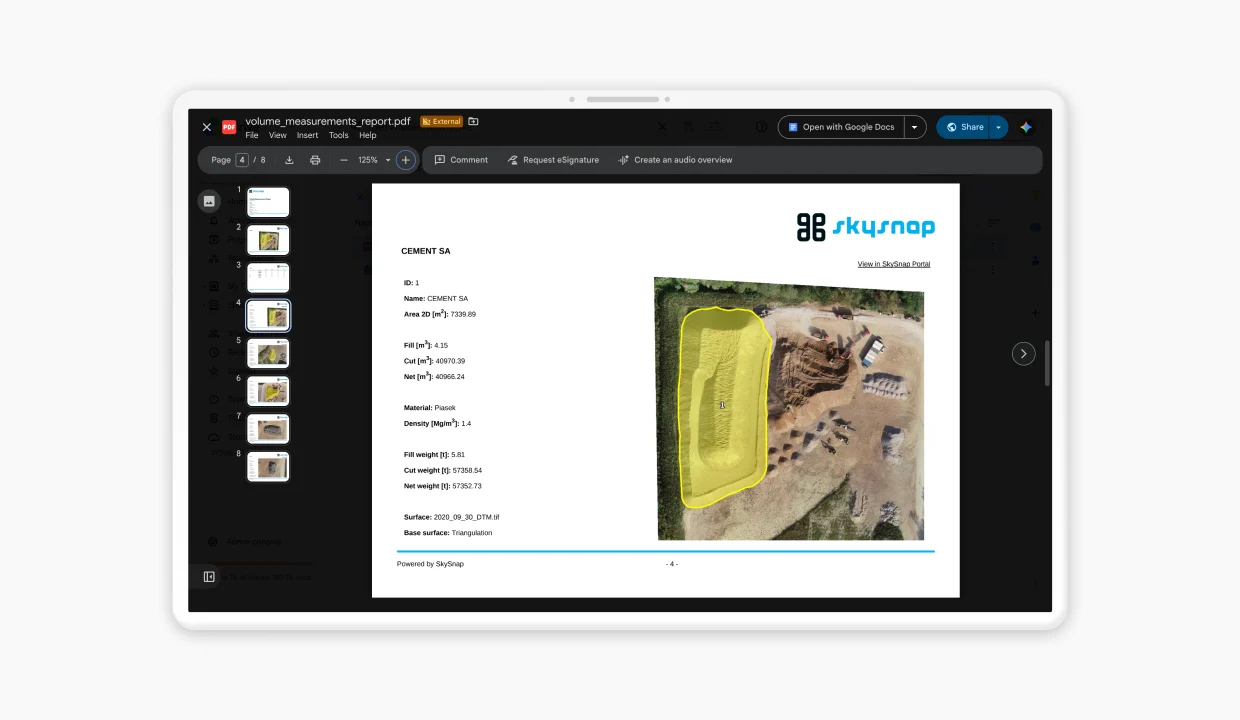Print the document via the printer icon
Viewport: 1240px width, 720px height.
pos(315,160)
